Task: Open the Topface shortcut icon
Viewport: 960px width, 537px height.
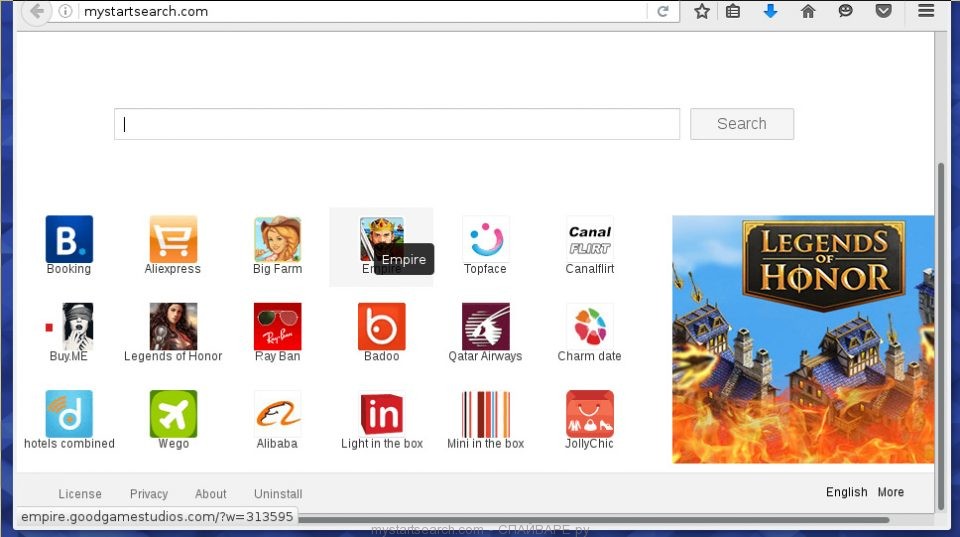Action: [485, 239]
